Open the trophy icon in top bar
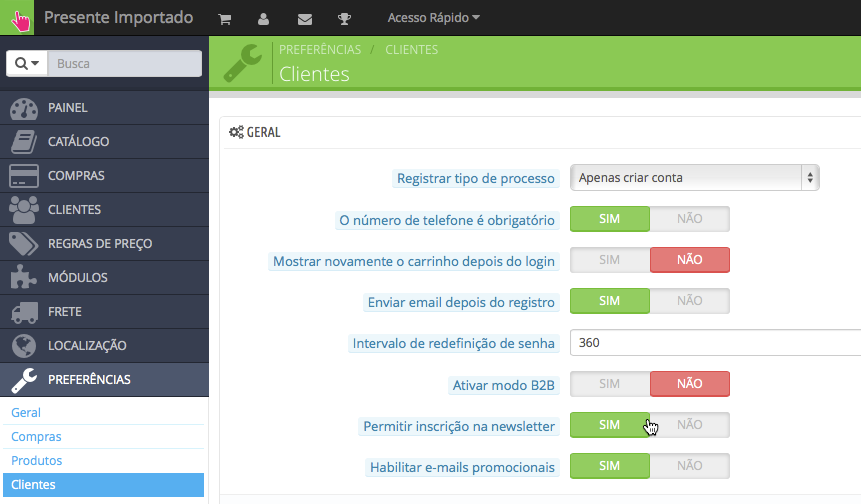The height and width of the screenshot is (504, 861). tap(344, 20)
